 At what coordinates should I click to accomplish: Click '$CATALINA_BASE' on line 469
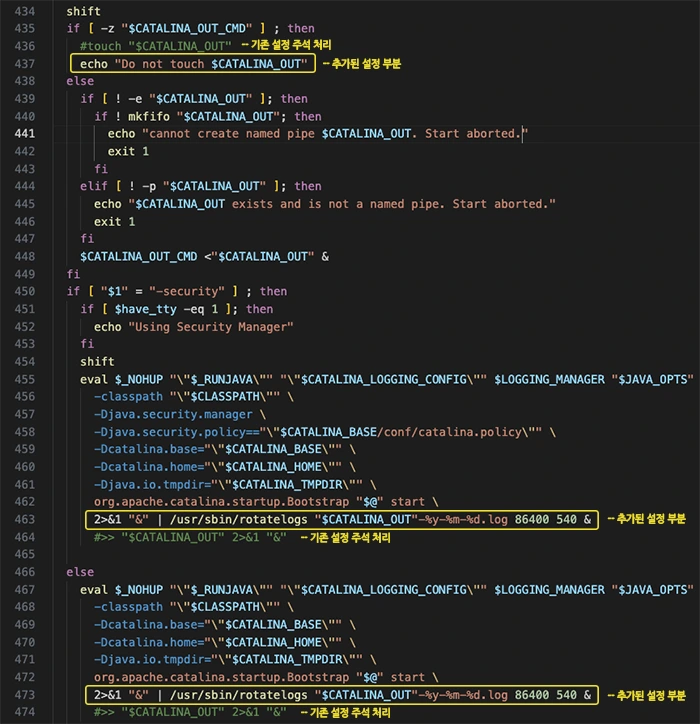[x=273, y=625]
